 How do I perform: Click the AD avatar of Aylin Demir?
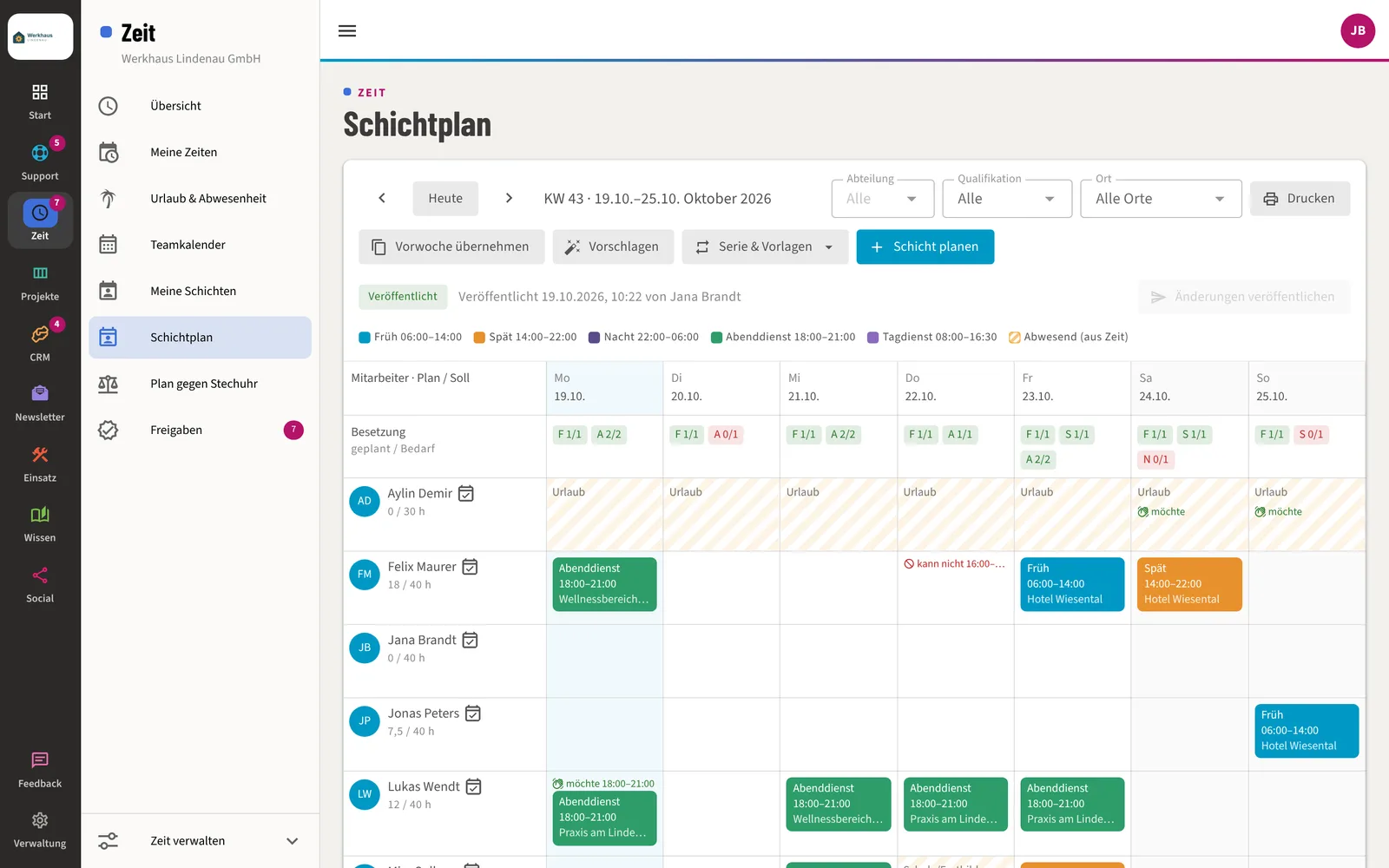365,502
